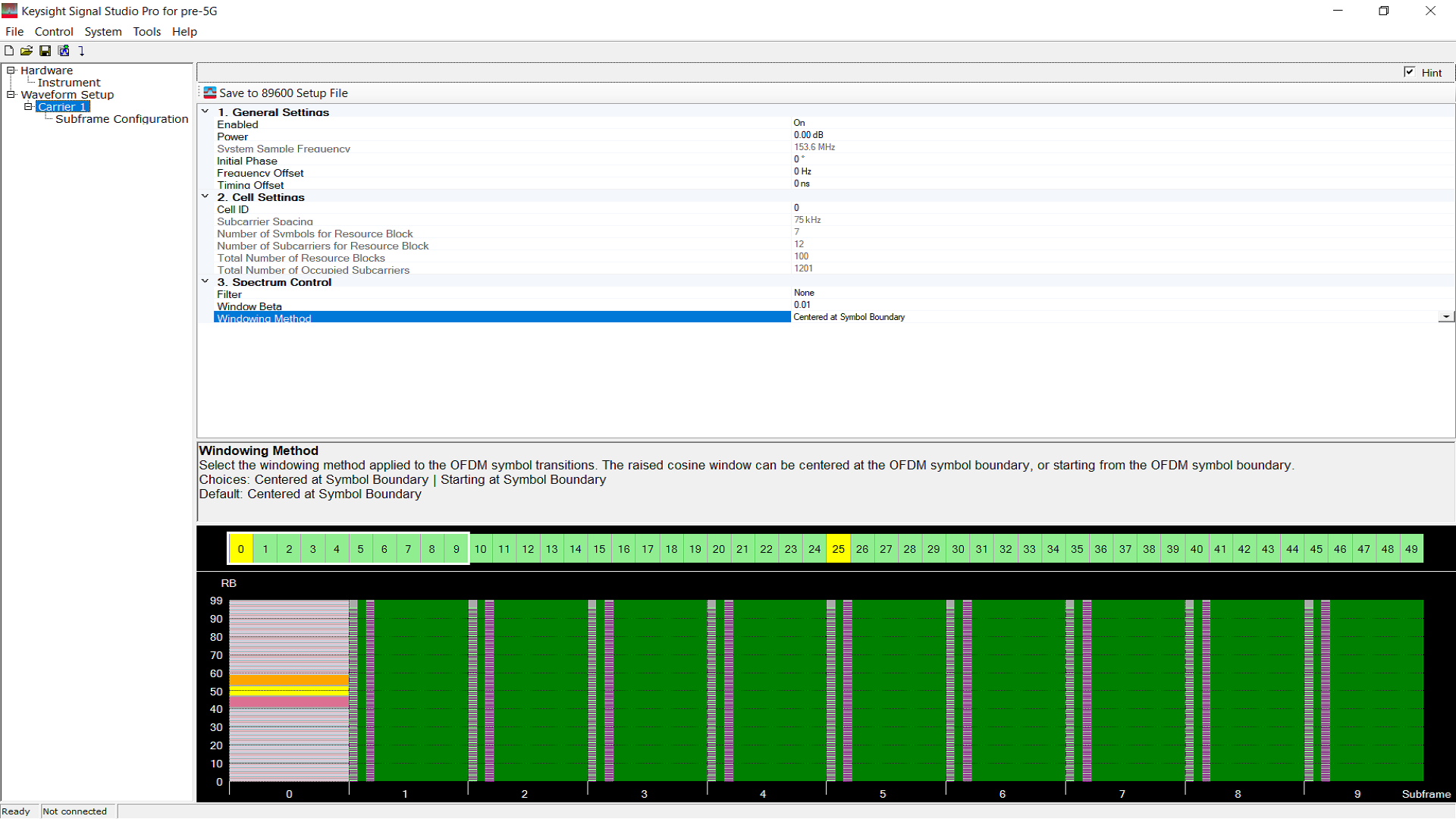Click the Save to 89600 Setup File icon
The width and height of the screenshot is (1456, 819).
click(210, 93)
